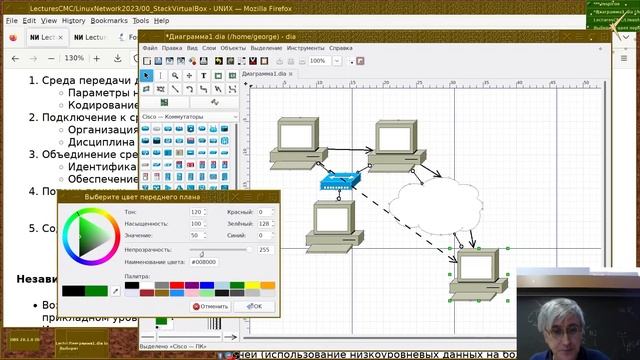Click the Copy icon in Dia toolbar
The image size is (640, 360).
[242, 61]
